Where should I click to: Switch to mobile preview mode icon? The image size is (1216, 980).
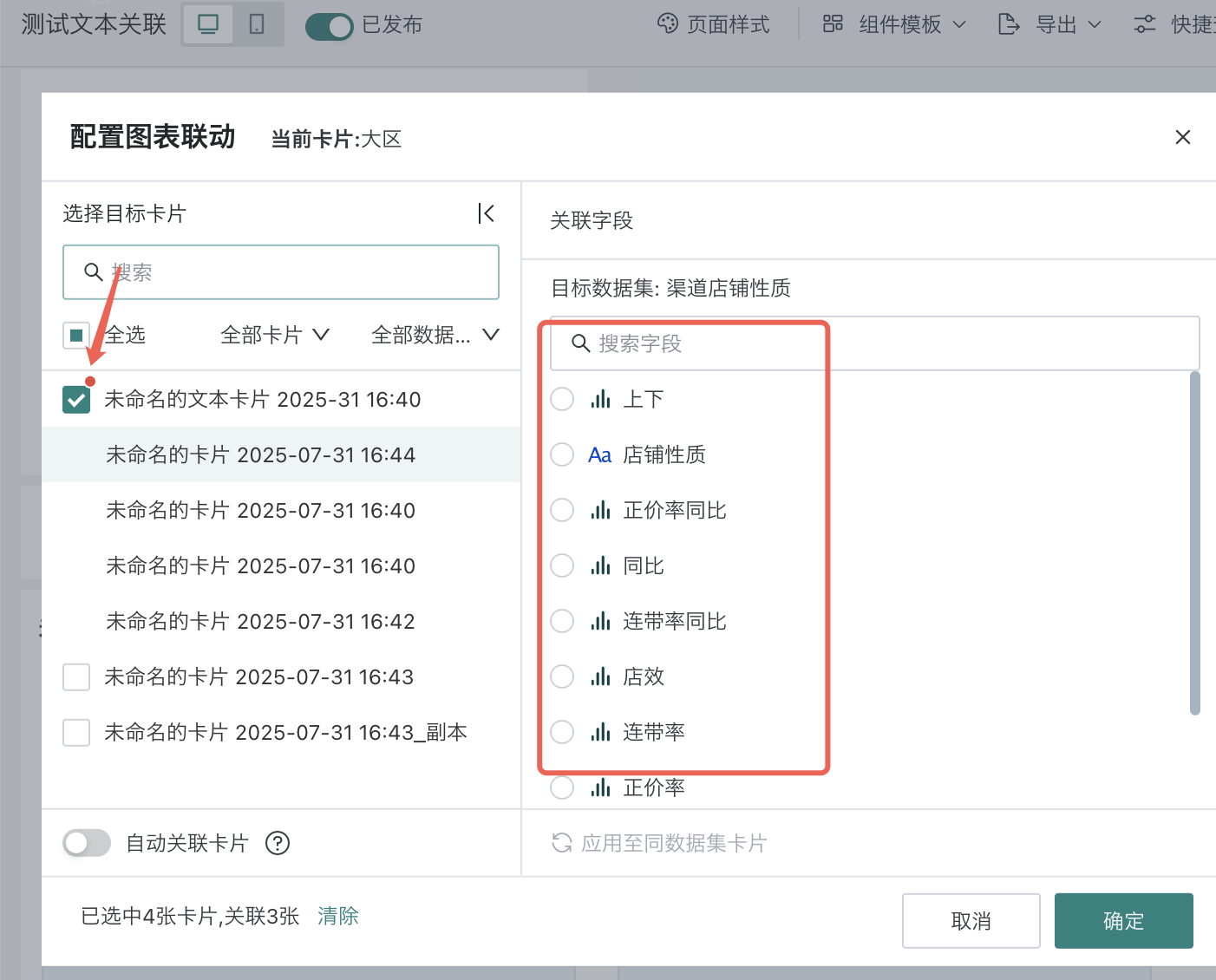[x=257, y=24]
